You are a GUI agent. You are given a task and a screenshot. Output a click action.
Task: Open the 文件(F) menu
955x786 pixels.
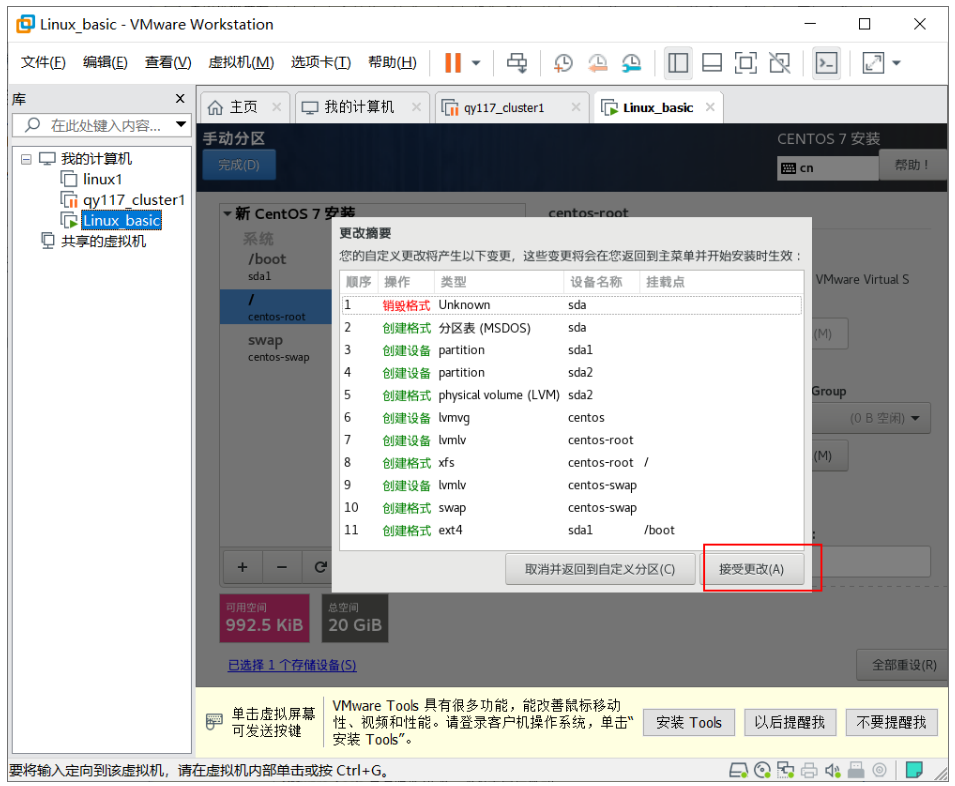[x=43, y=62]
